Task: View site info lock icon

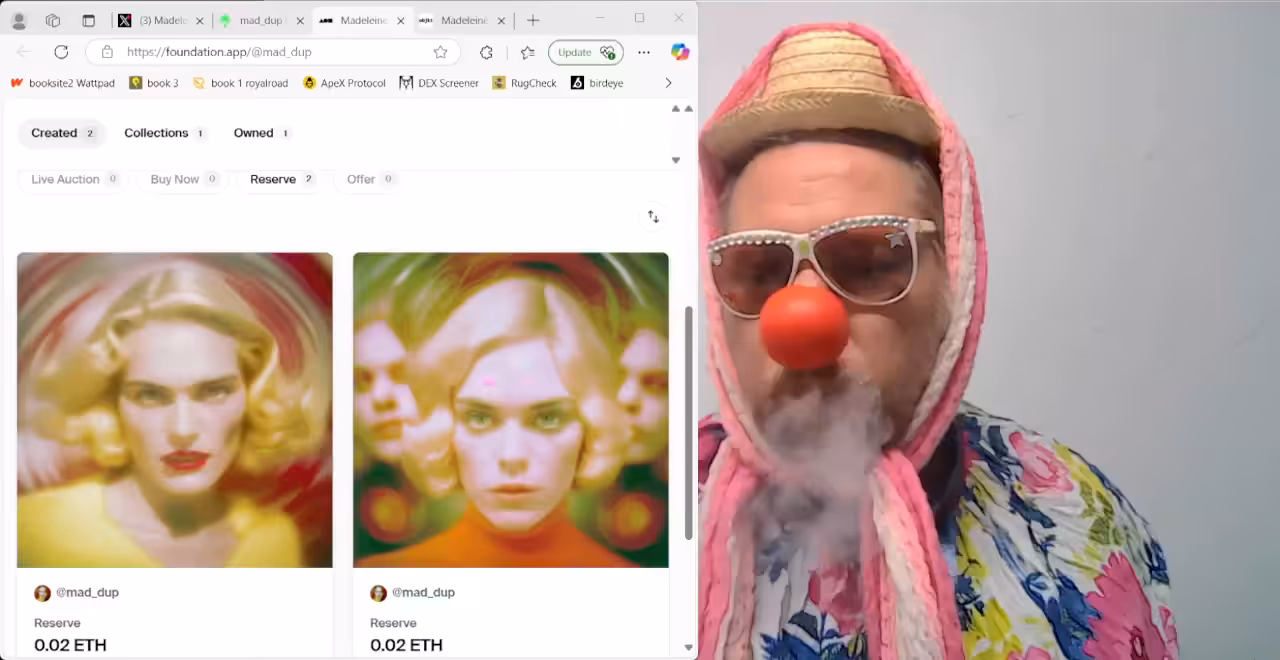Action: 107,52
